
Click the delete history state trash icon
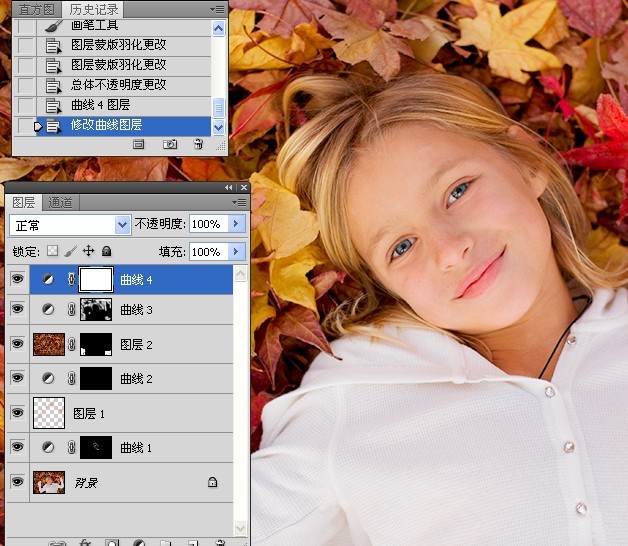coord(198,144)
